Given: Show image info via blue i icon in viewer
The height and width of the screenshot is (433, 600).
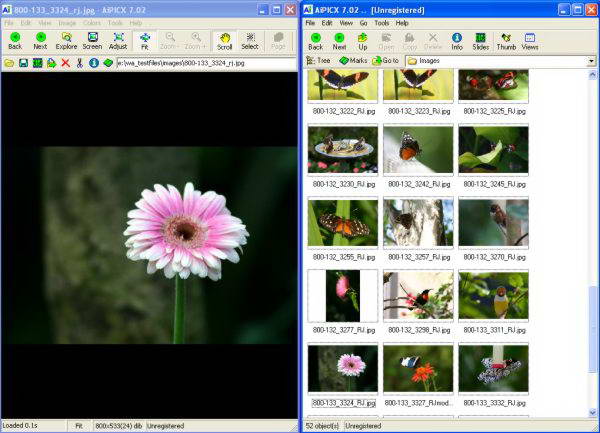Looking at the screenshot, I should (x=94, y=63).
